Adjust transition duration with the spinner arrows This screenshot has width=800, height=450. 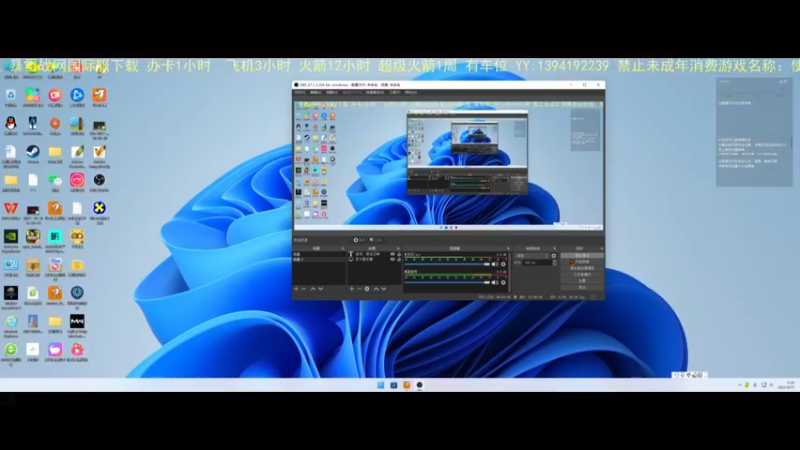click(x=555, y=262)
